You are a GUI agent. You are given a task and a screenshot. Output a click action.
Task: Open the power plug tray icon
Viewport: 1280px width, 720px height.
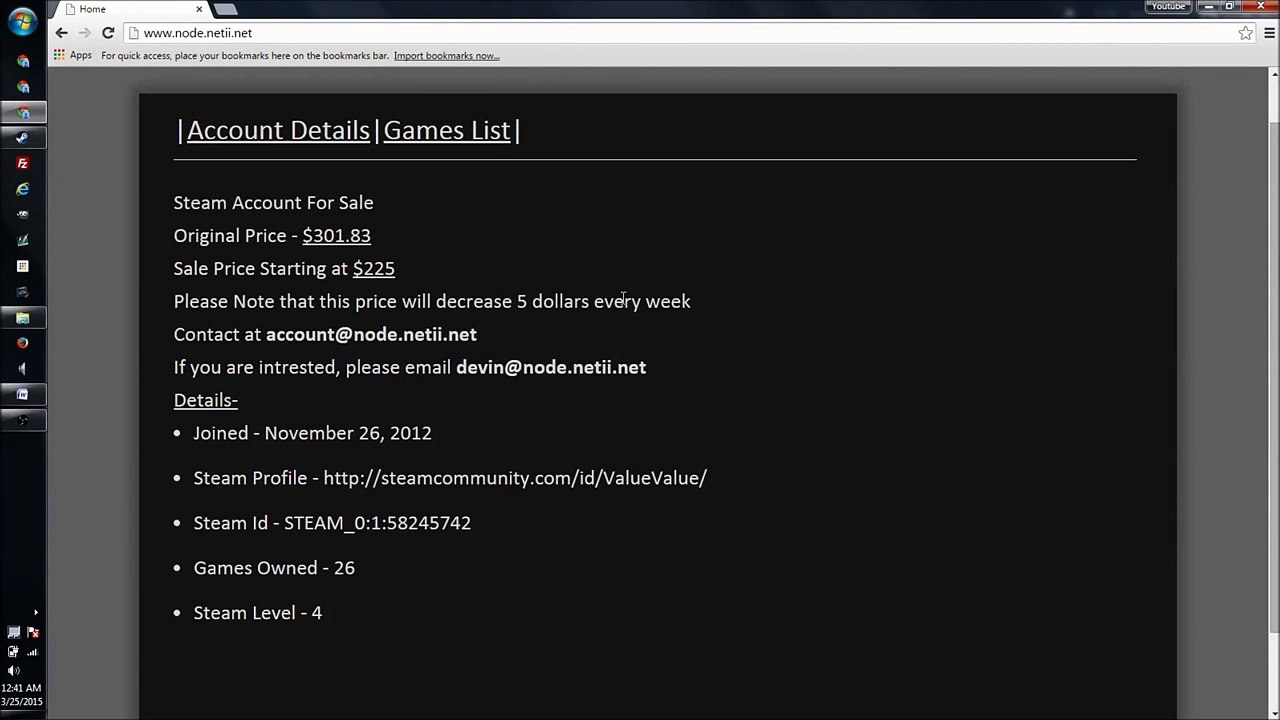[13, 652]
